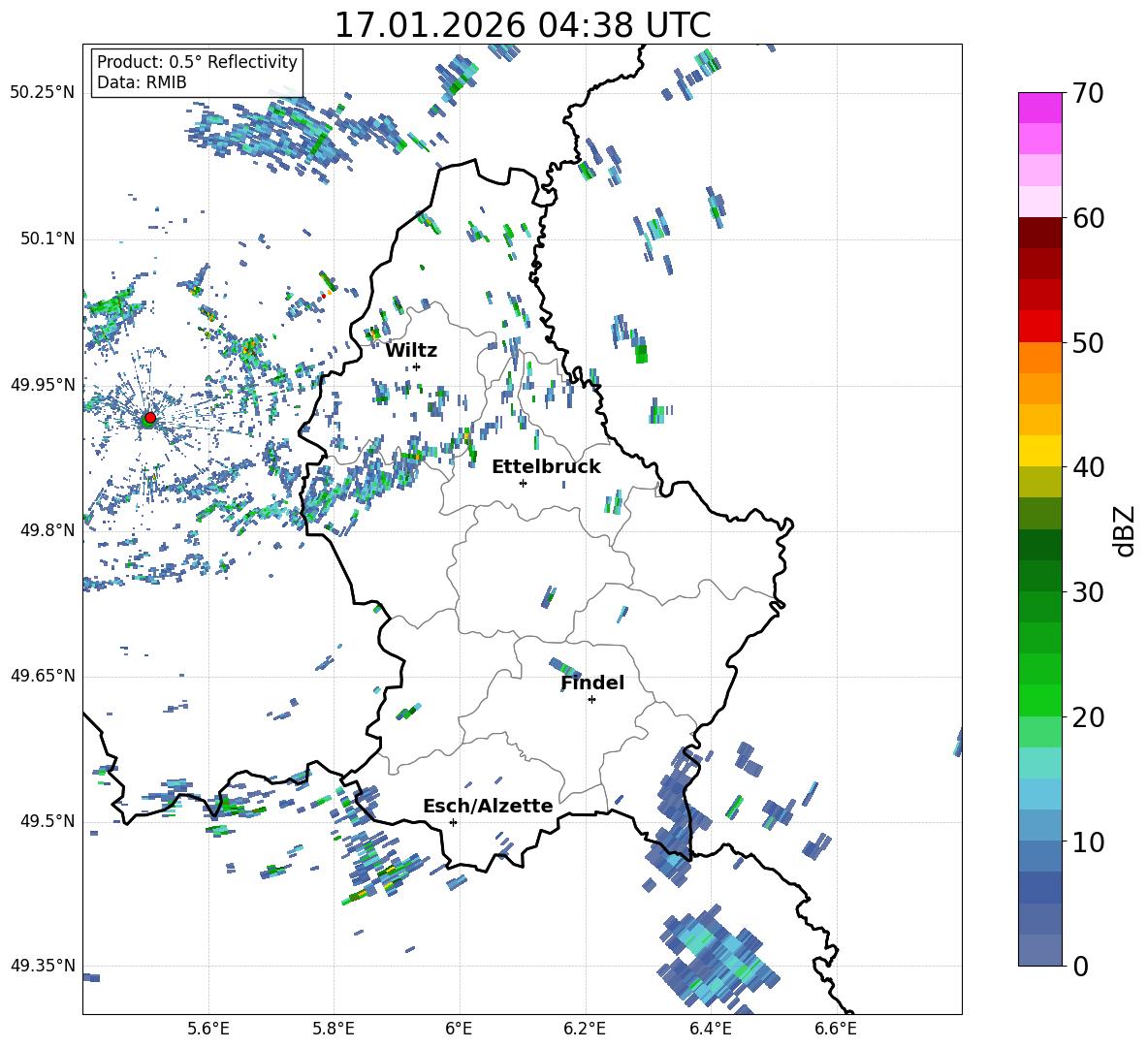Image resolution: width=1148 pixels, height=1048 pixels.
Task: Click the 50.1°N latitude label
Action: pyautogui.click(x=48, y=238)
